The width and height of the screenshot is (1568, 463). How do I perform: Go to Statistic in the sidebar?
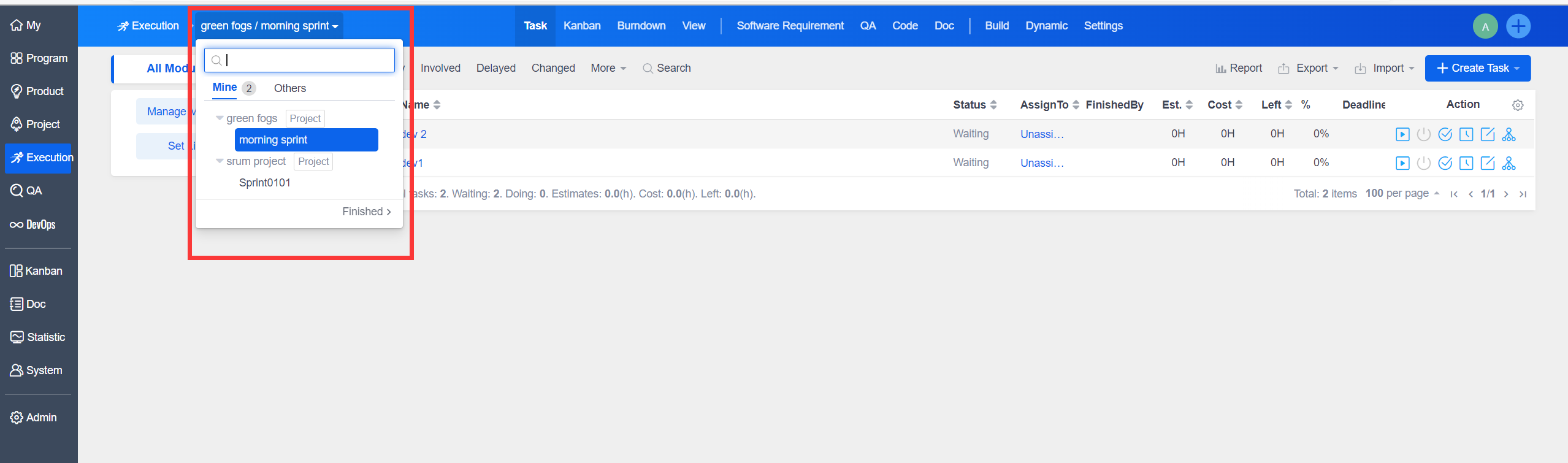tap(38, 337)
